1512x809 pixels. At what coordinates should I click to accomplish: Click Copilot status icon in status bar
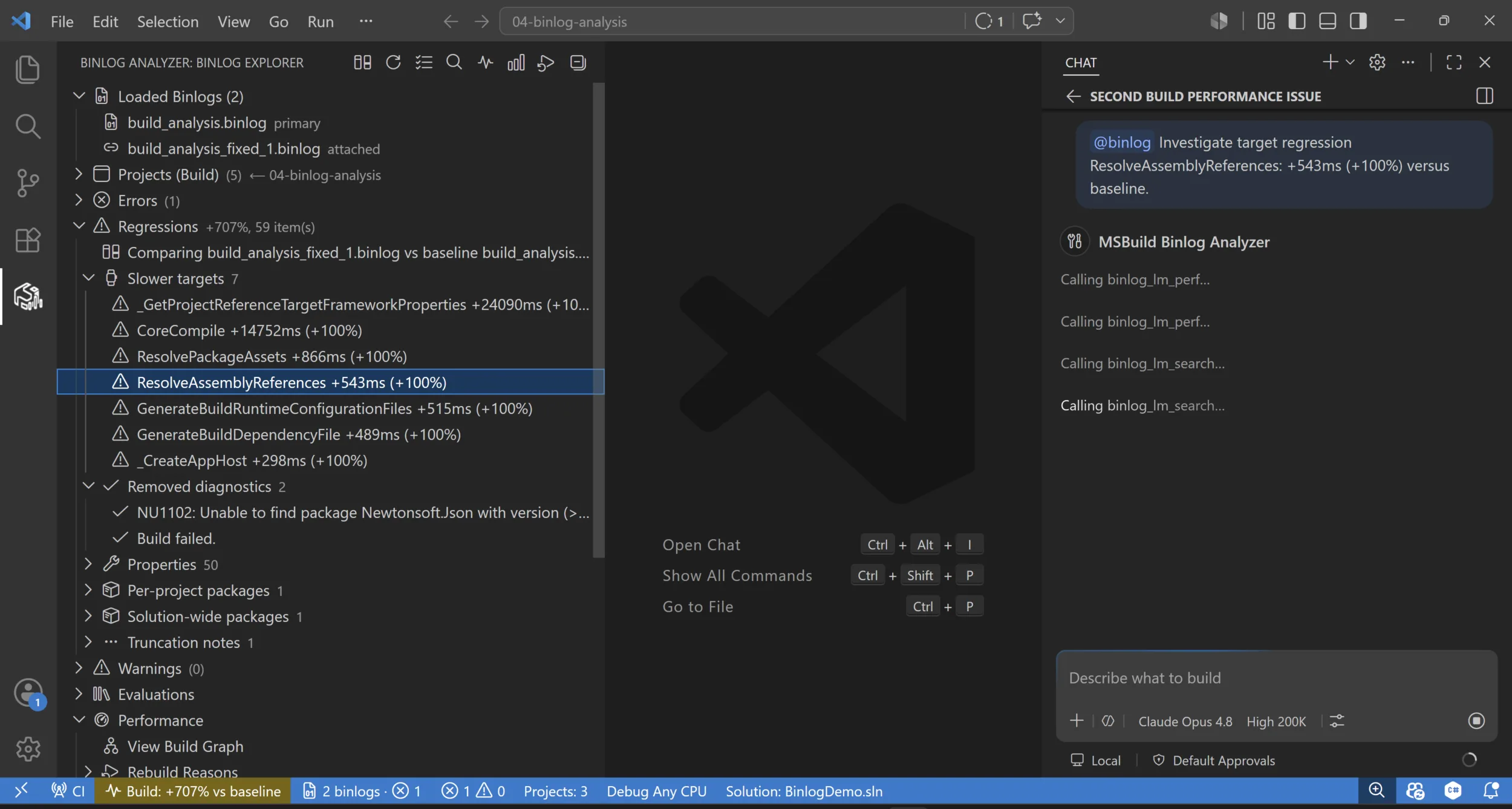point(1415,791)
